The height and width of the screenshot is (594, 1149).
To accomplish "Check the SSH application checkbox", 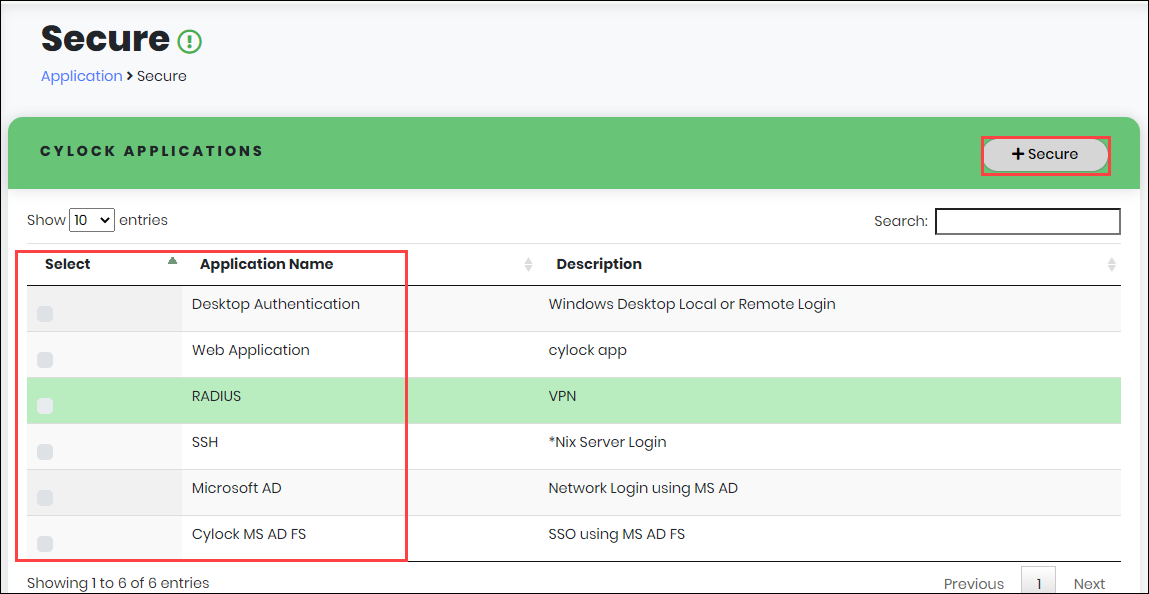I will (x=45, y=452).
